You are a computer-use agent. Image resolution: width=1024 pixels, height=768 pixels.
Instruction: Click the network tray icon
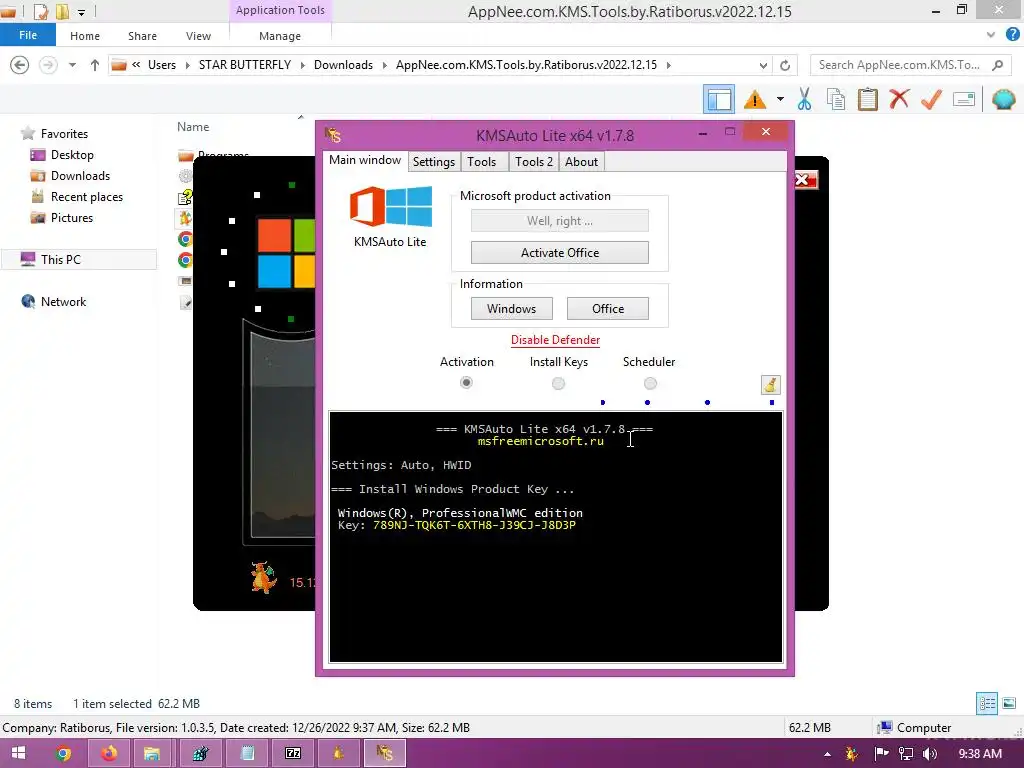pos(906,754)
